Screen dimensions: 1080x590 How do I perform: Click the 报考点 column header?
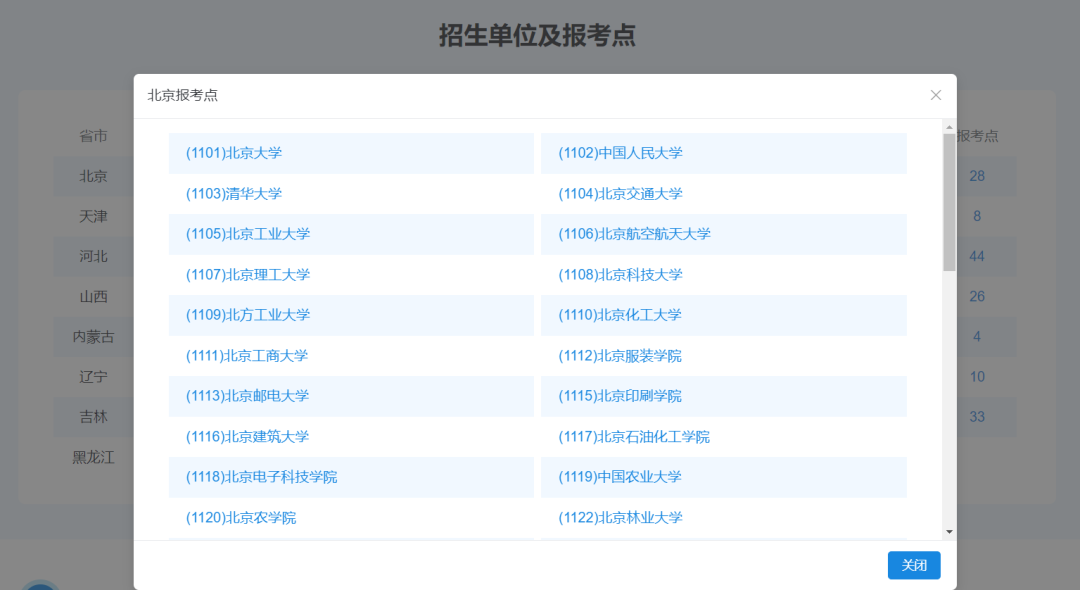(x=977, y=136)
